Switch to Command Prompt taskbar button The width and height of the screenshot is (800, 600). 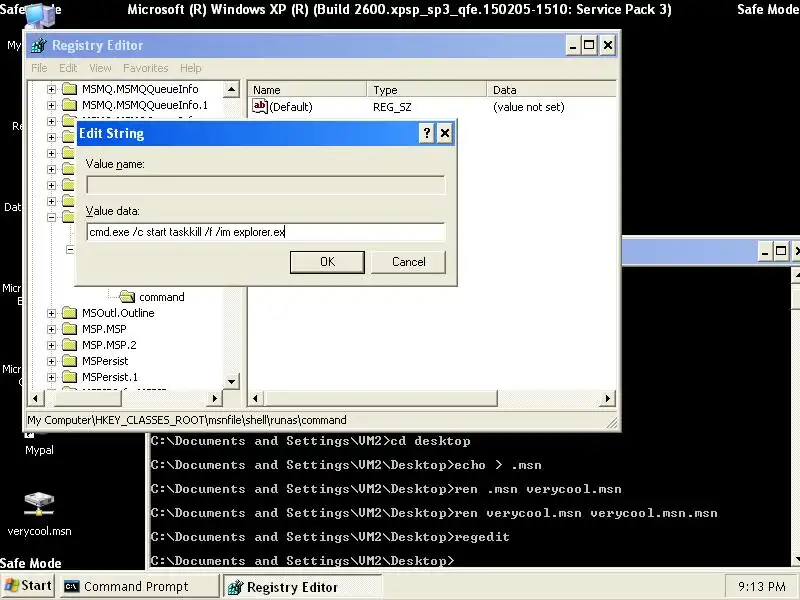click(138, 587)
